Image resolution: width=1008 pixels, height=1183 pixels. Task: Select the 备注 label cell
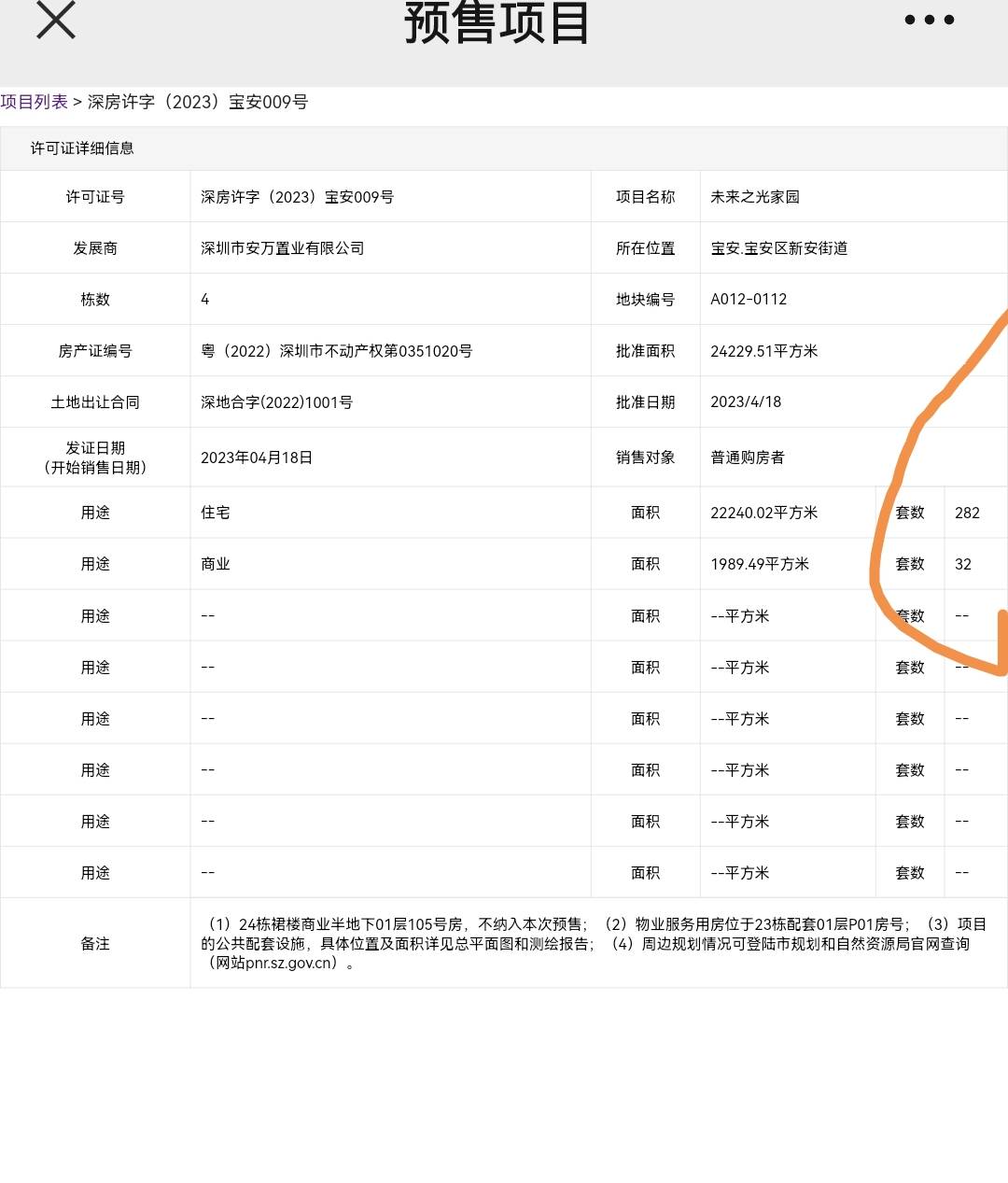(x=95, y=944)
